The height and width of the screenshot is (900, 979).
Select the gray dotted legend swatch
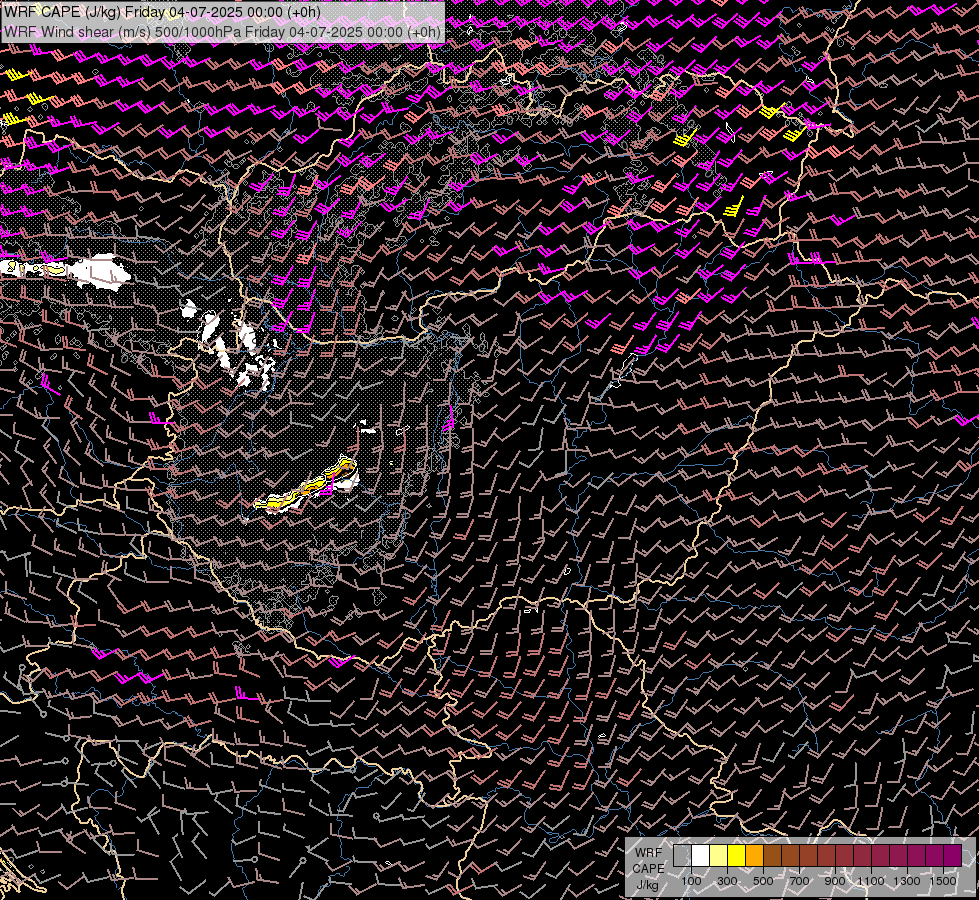point(682,856)
